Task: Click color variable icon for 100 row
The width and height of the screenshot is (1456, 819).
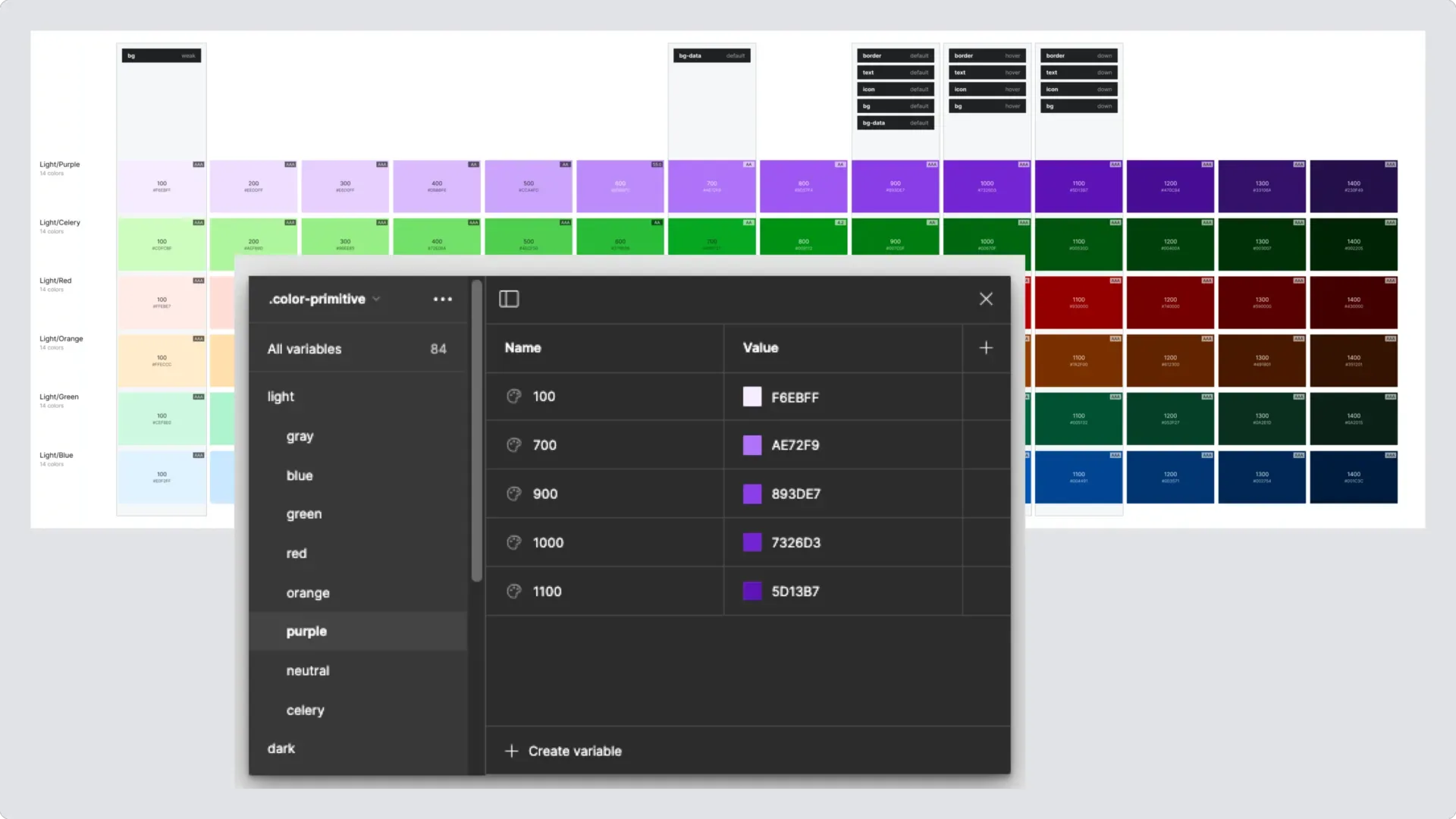Action: tap(514, 397)
